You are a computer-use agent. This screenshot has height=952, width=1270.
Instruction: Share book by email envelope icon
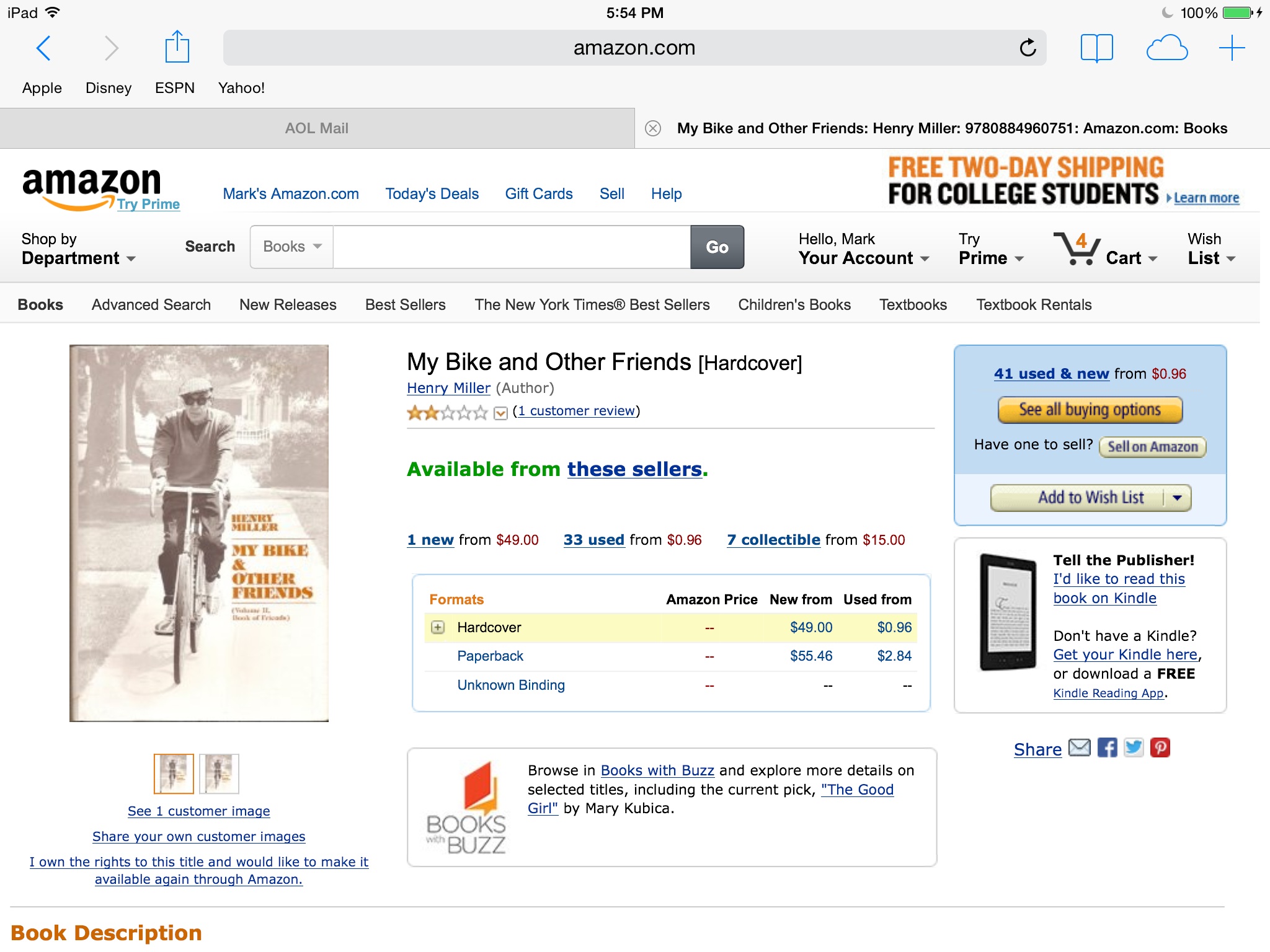click(x=1080, y=747)
